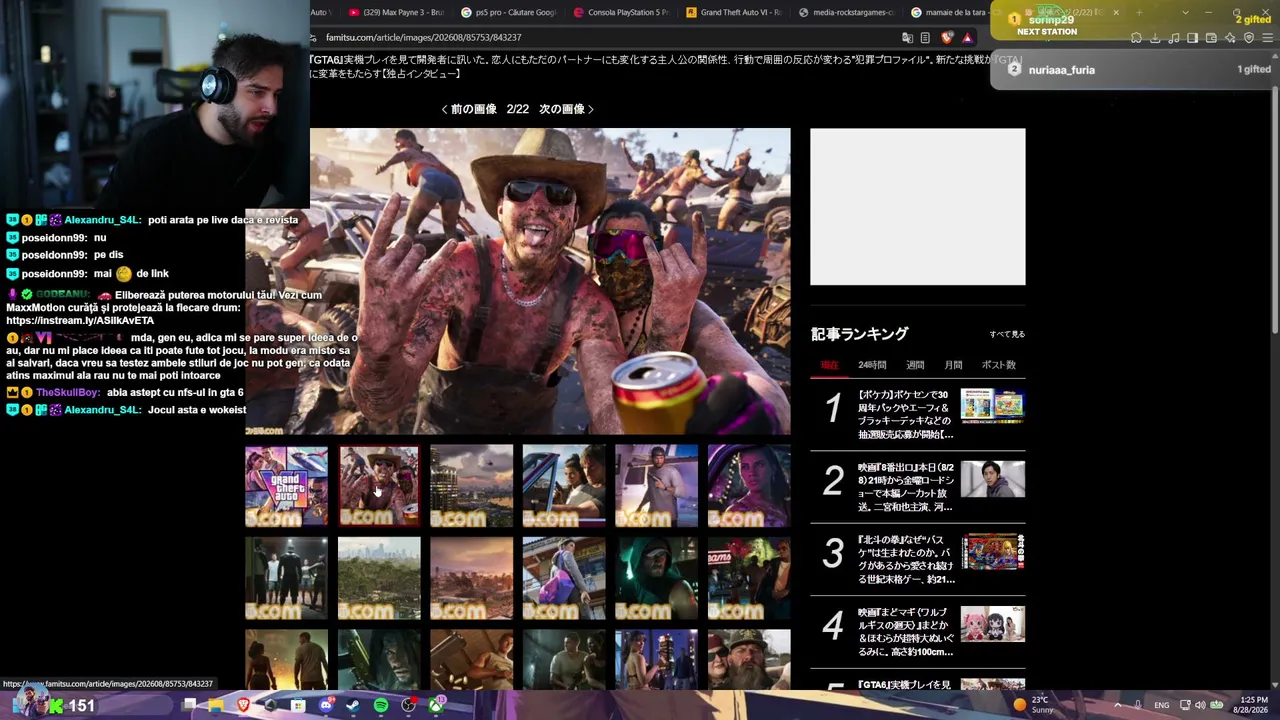Open the ranking 2 movie portrait thumbnail
Image resolution: width=1280 pixels, height=720 pixels.
[992, 479]
